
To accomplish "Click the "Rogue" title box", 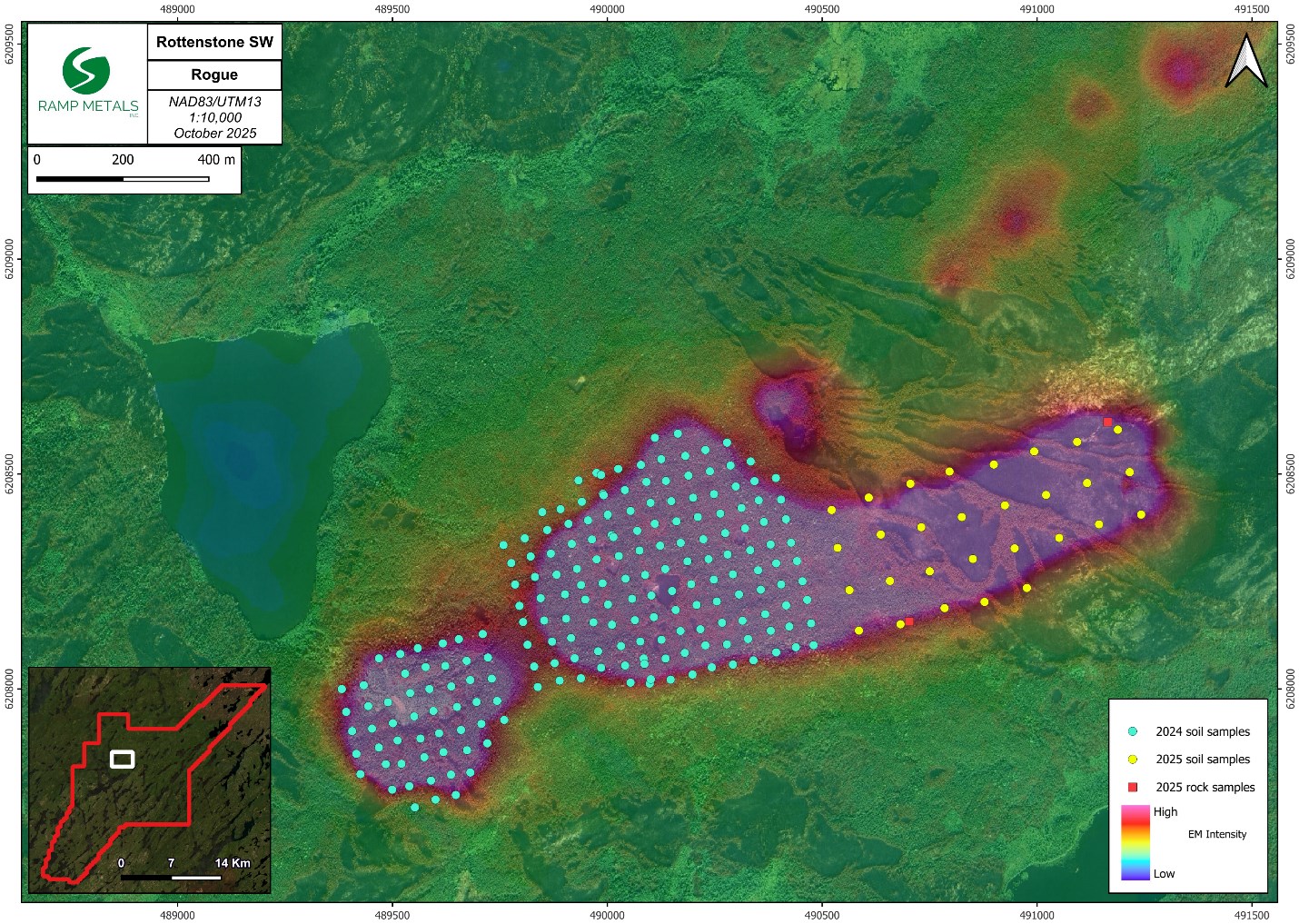I will click(214, 75).
